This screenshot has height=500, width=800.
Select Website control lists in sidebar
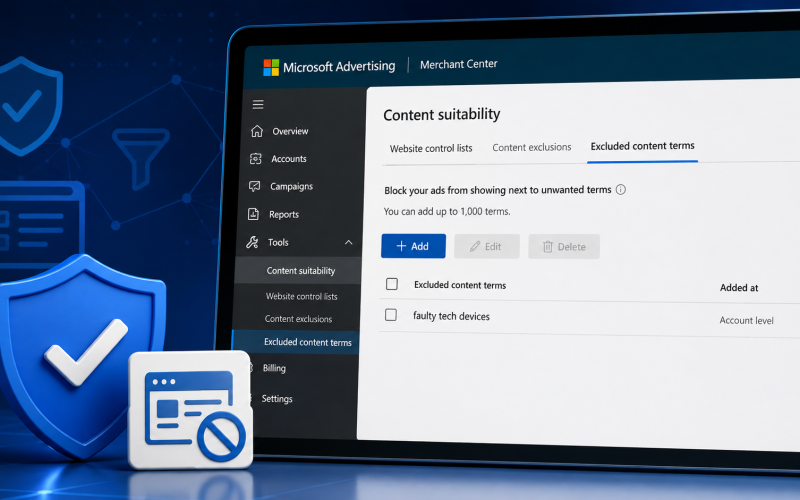[302, 296]
